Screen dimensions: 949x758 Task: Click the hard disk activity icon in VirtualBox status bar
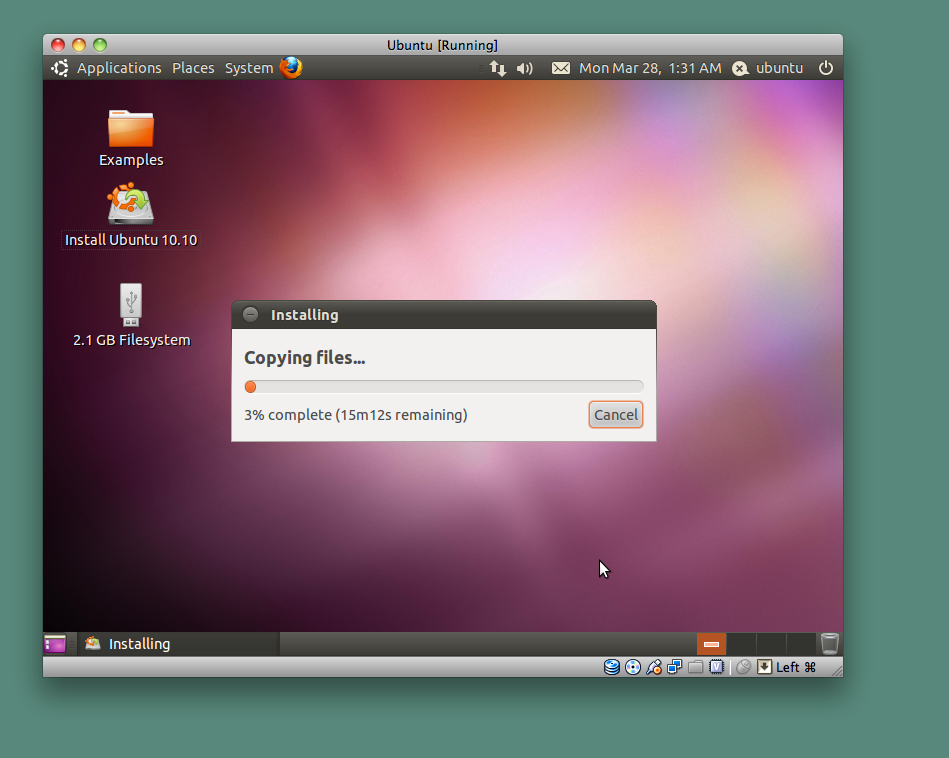612,667
